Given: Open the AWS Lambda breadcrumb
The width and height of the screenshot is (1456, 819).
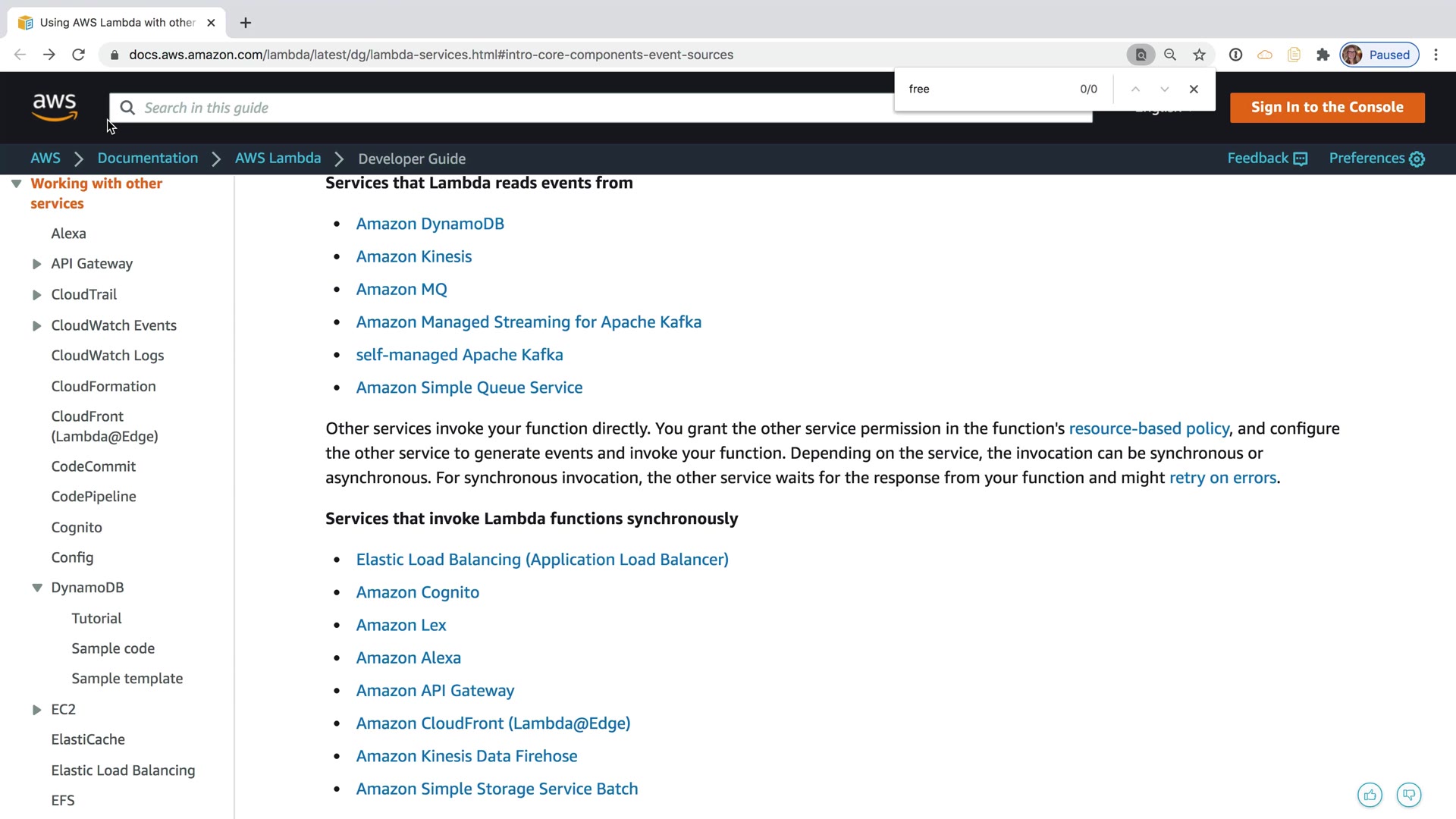Looking at the screenshot, I should 278,158.
